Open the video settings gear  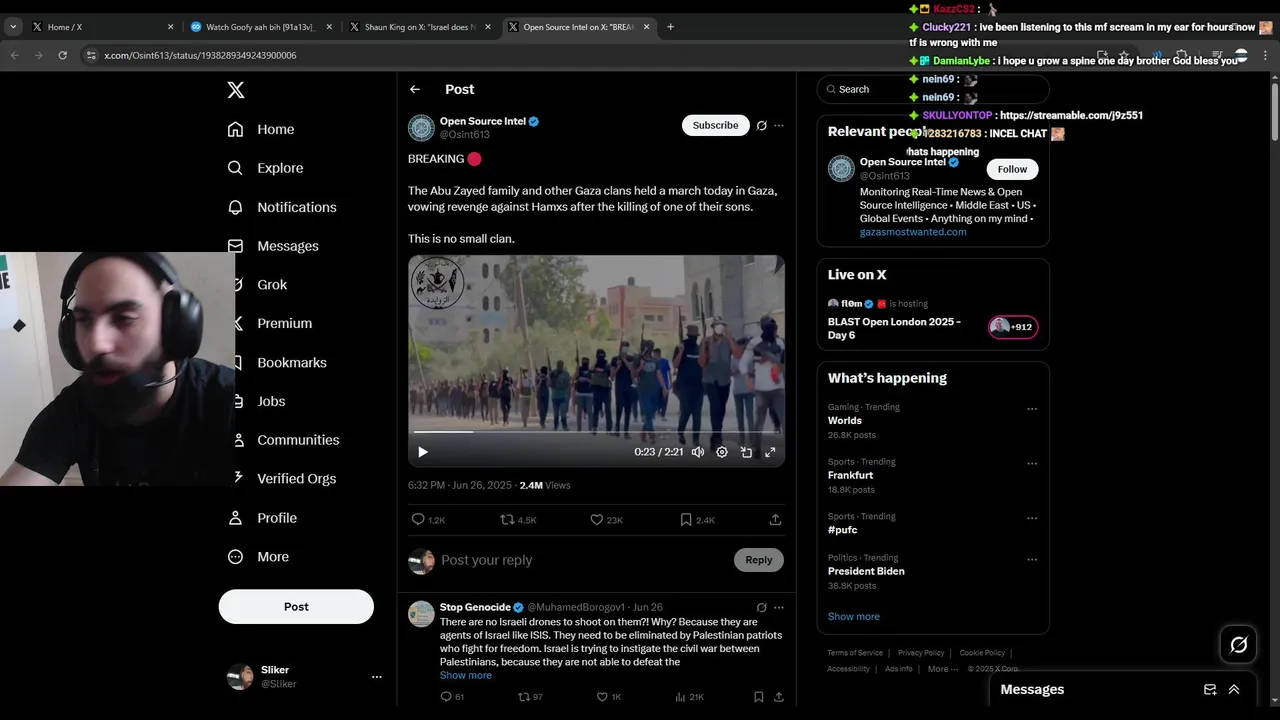[x=722, y=452]
